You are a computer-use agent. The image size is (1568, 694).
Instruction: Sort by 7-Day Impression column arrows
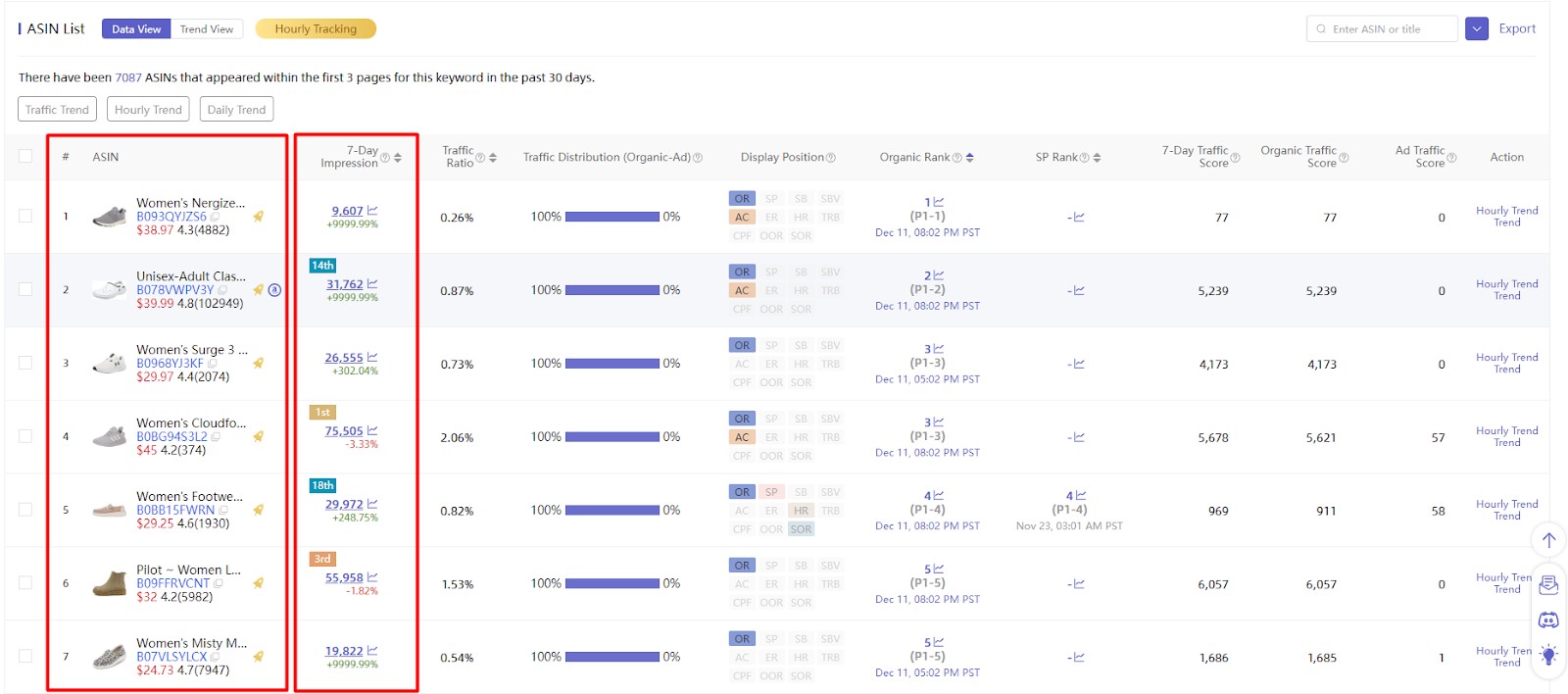(398, 158)
